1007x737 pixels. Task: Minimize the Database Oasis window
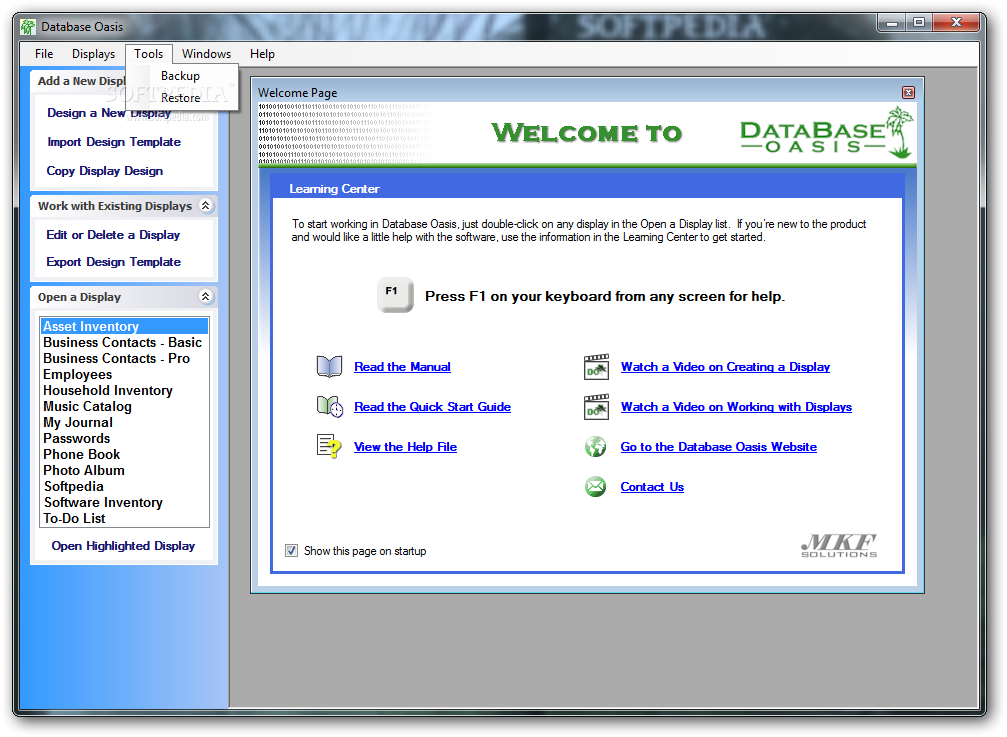pyautogui.click(x=891, y=23)
